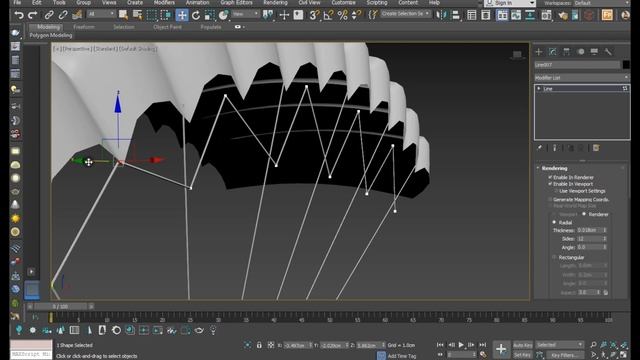Open the object color swatch beside the name field
The width and height of the screenshot is (640, 360).
coord(626,64)
